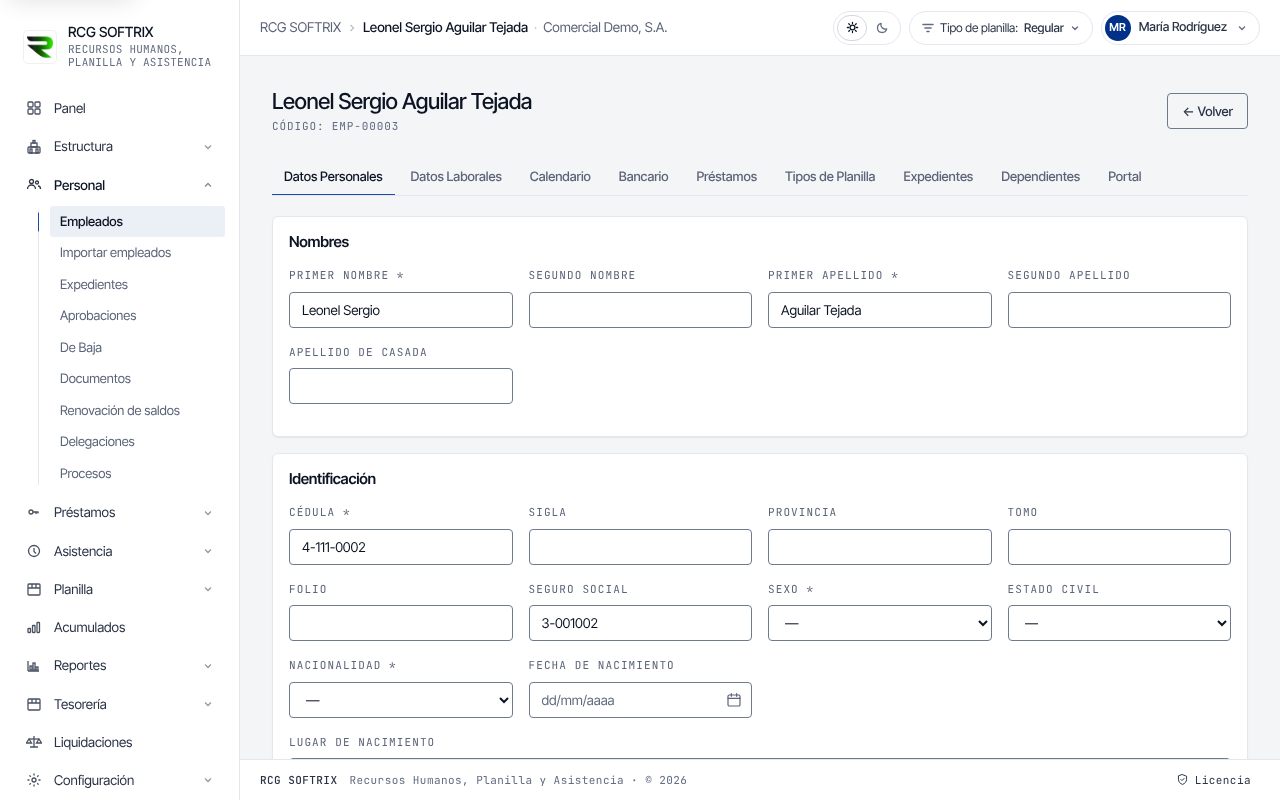The image size is (1280, 800).
Task: Click the Primer Apellido input field
Action: 880,310
